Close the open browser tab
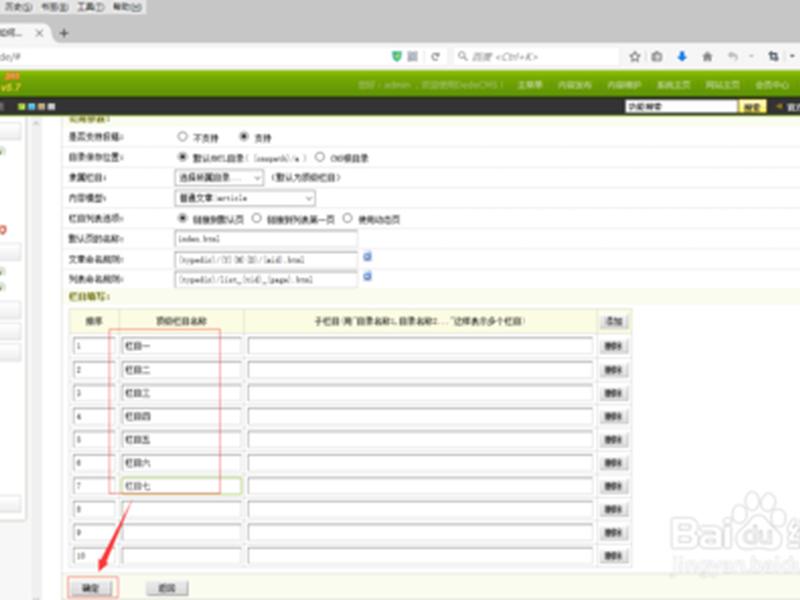The height and width of the screenshot is (600, 800). click(39, 33)
